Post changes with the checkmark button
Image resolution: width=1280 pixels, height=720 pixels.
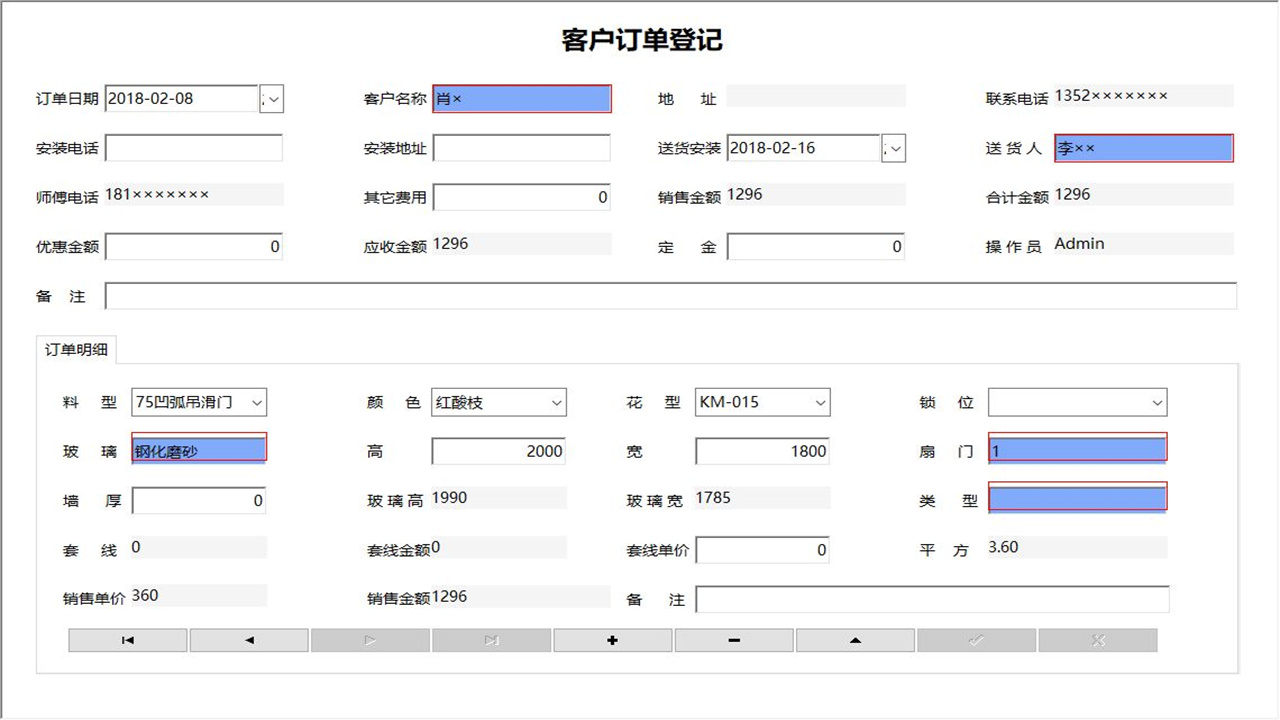point(977,639)
